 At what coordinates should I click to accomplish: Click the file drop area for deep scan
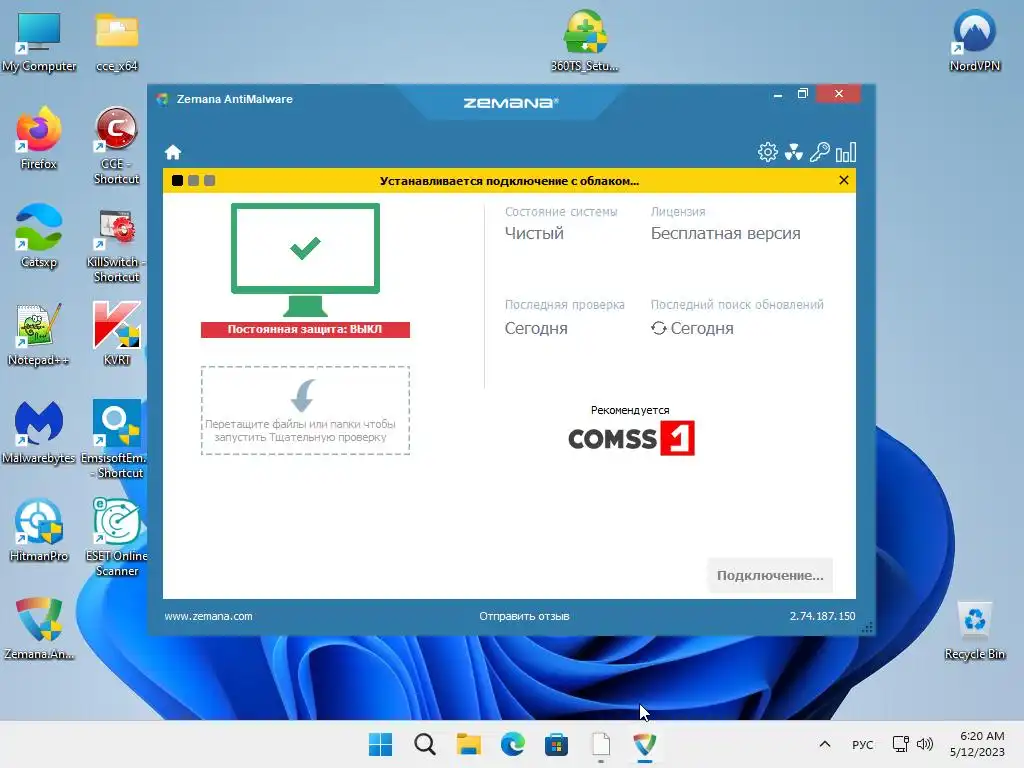coord(305,410)
